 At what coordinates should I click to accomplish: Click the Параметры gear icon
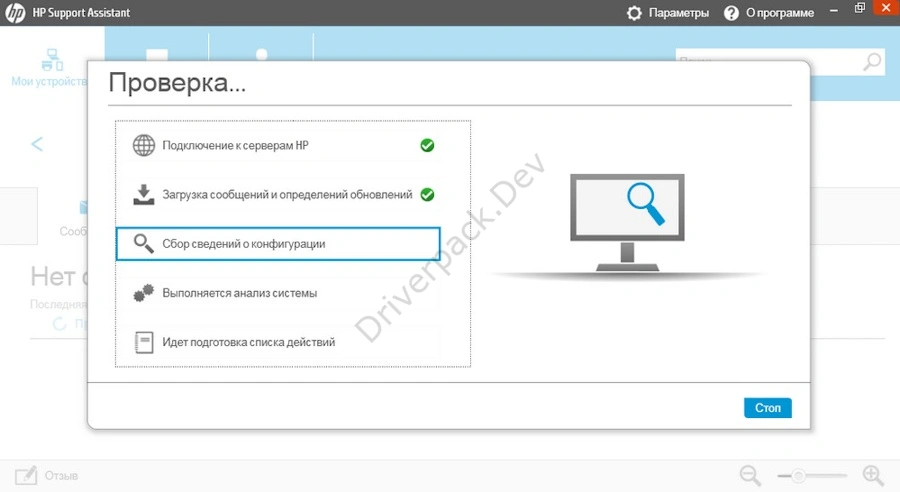pyautogui.click(x=634, y=13)
